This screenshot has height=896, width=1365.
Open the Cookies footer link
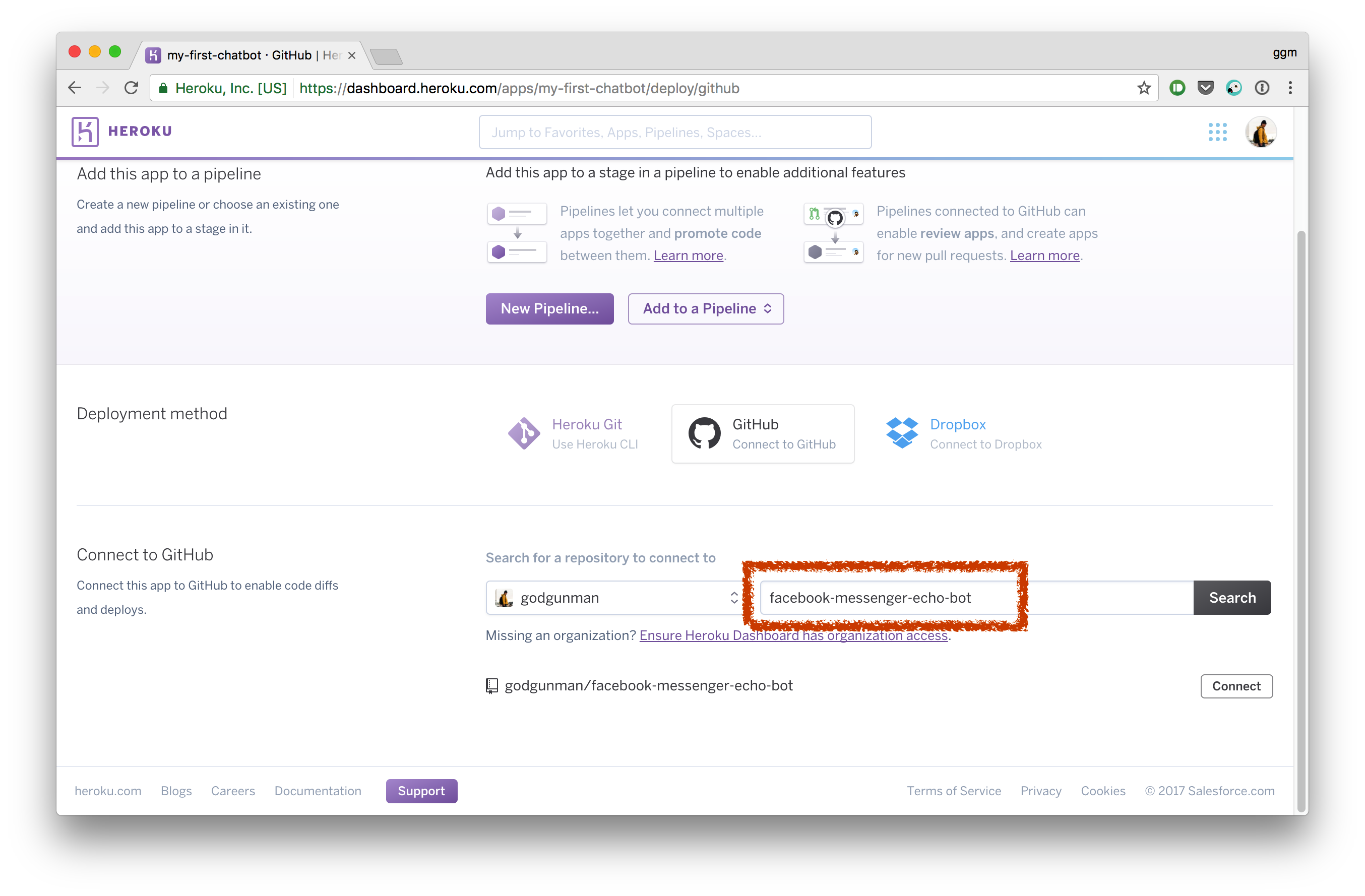(1103, 791)
